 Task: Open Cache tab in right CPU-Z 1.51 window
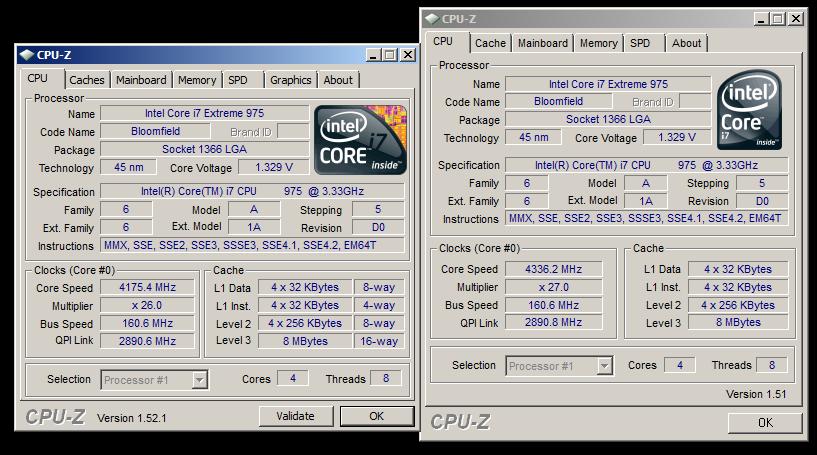pos(490,43)
